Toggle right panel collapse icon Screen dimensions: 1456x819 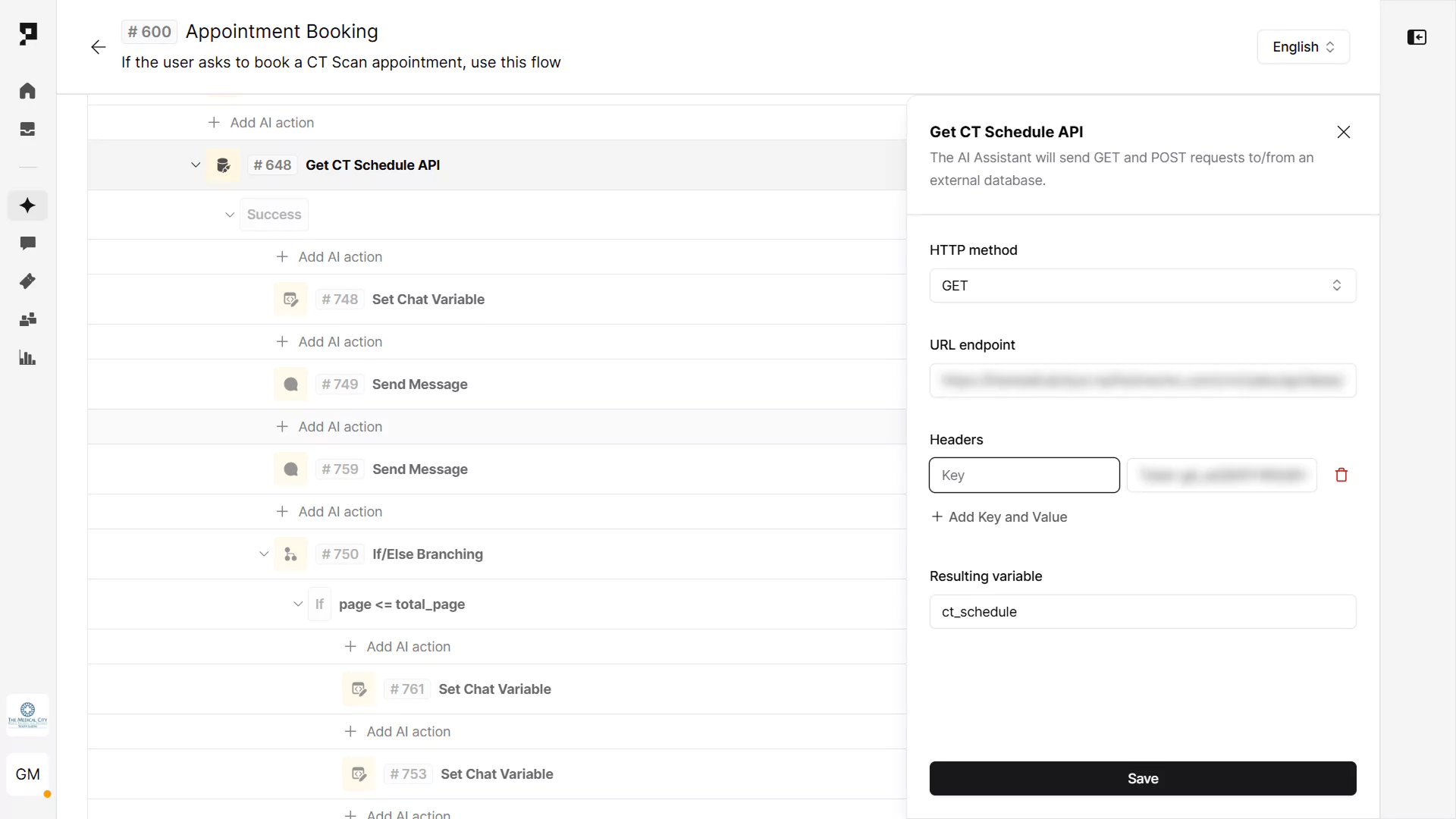[1416, 37]
